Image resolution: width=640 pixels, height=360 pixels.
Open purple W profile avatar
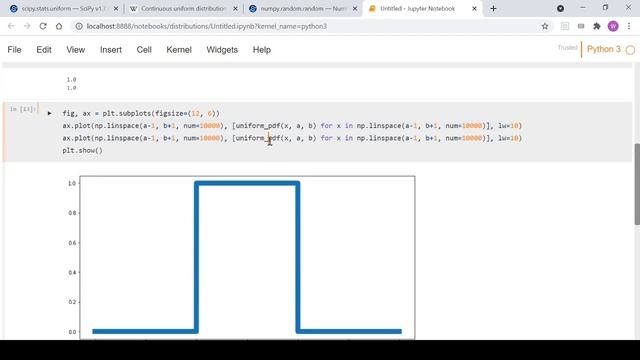point(613,26)
